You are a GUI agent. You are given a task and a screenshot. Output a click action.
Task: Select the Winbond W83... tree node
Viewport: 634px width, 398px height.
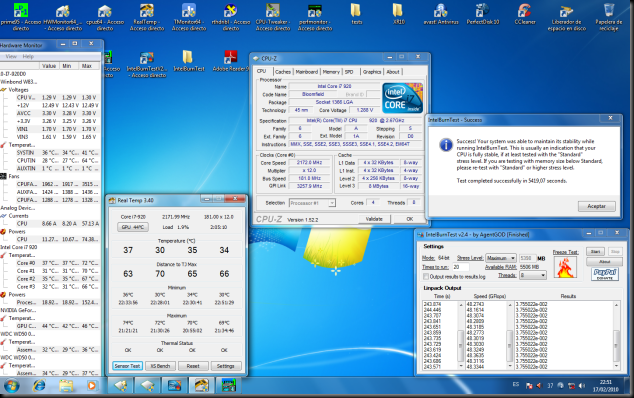click(x=19, y=82)
